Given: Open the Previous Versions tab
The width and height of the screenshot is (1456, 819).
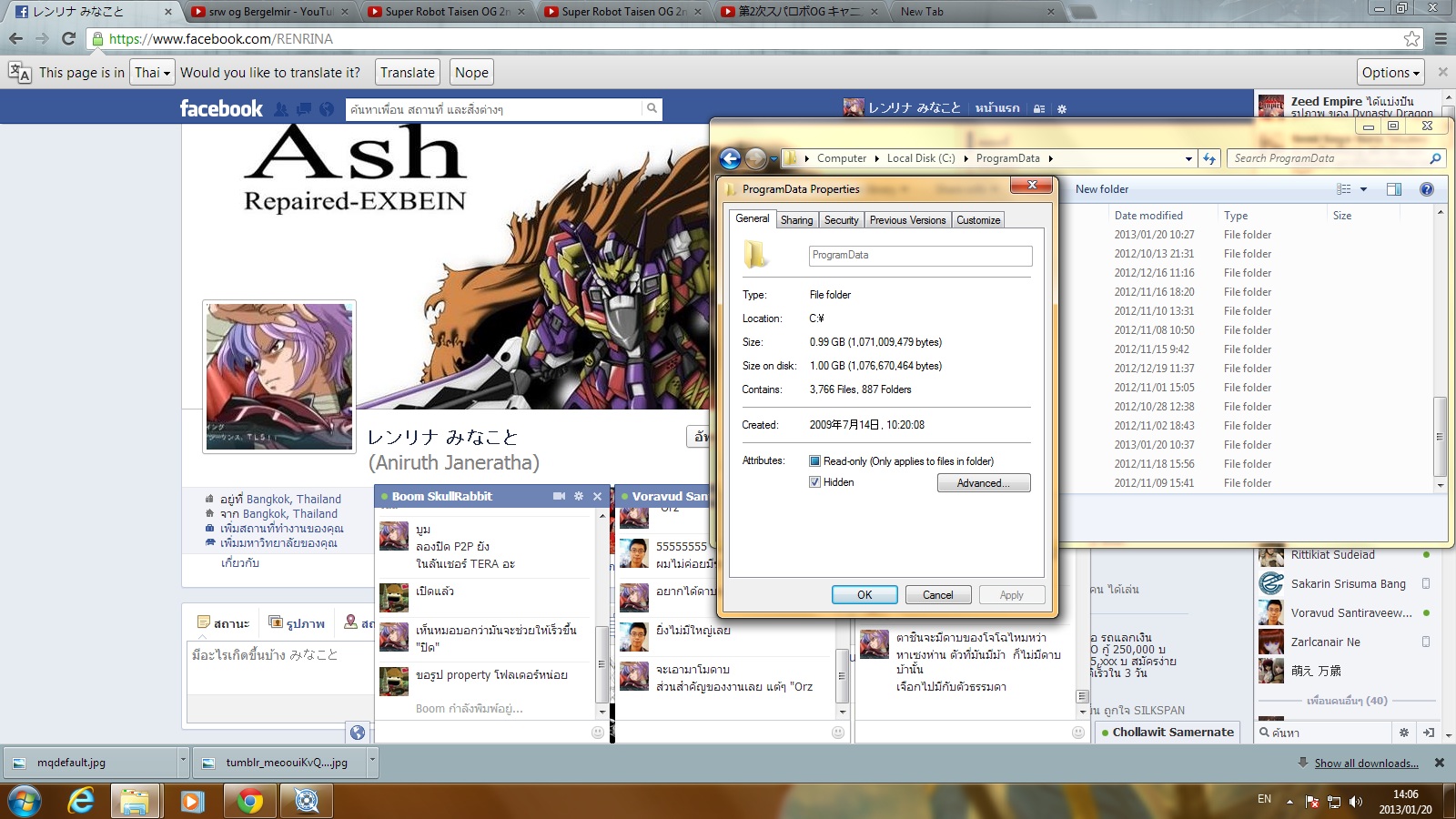Looking at the screenshot, I should click(907, 220).
